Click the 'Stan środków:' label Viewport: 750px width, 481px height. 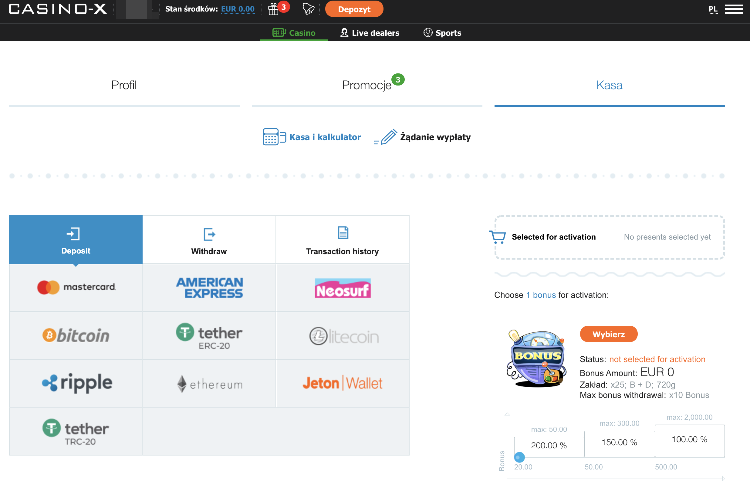click(x=191, y=9)
